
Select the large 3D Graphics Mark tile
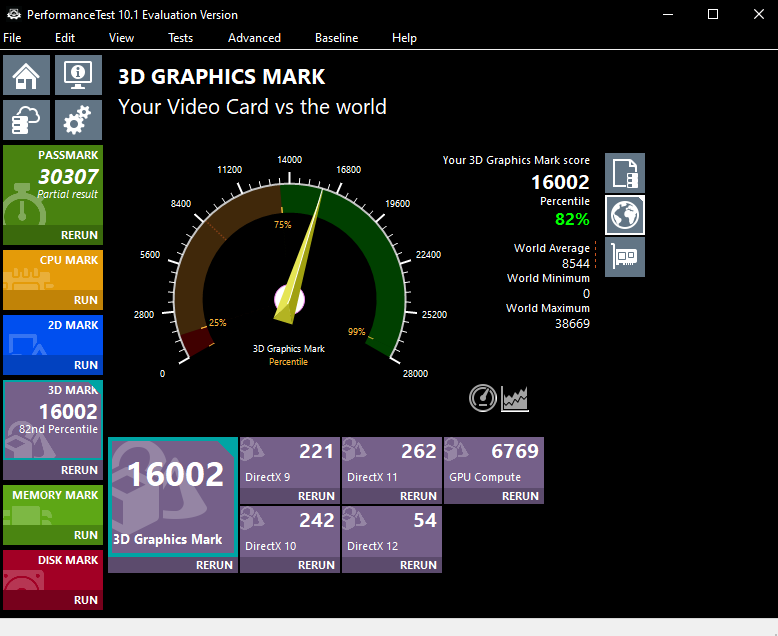[x=172, y=495]
